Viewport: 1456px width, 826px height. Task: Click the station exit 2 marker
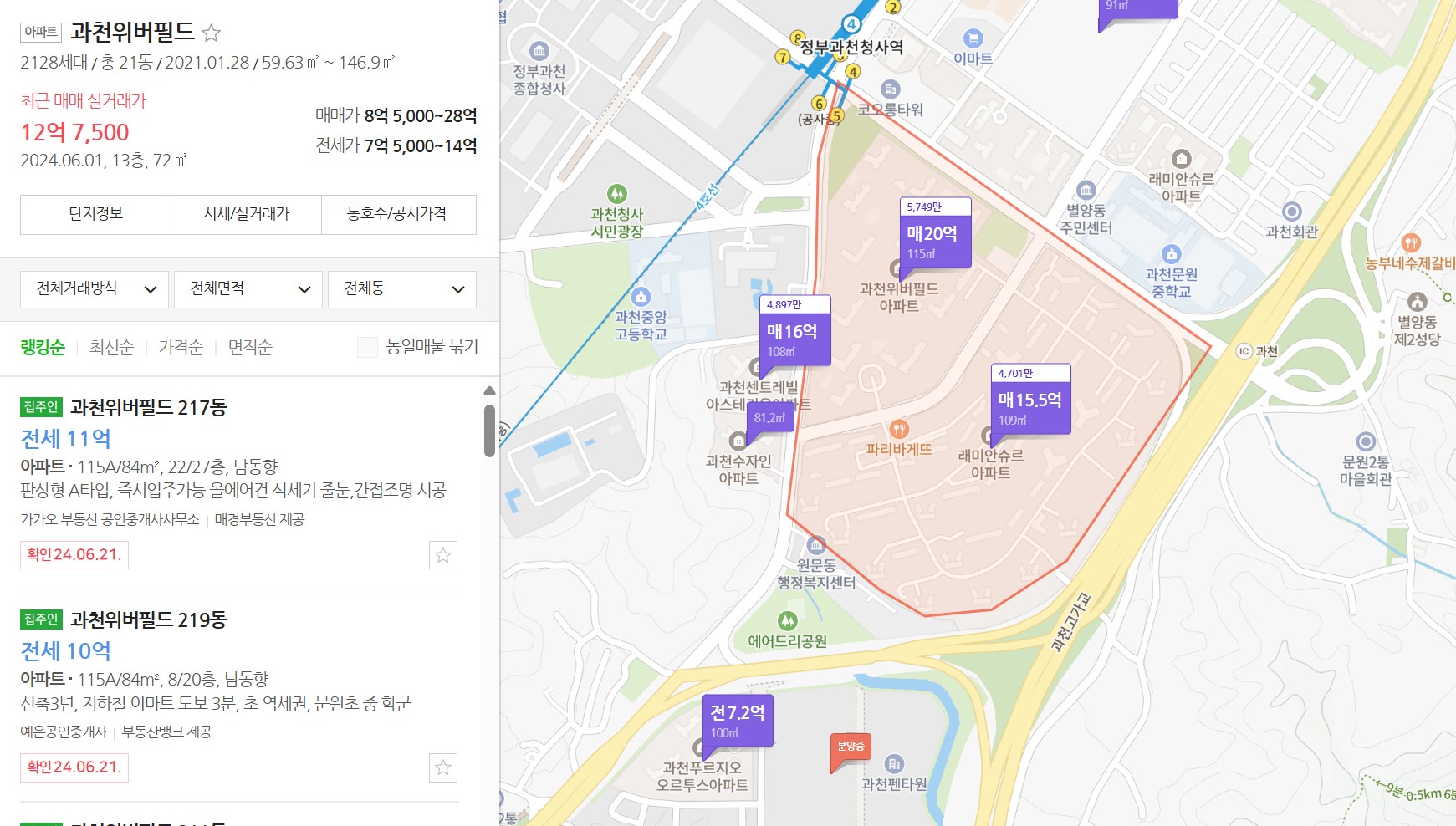(x=893, y=8)
